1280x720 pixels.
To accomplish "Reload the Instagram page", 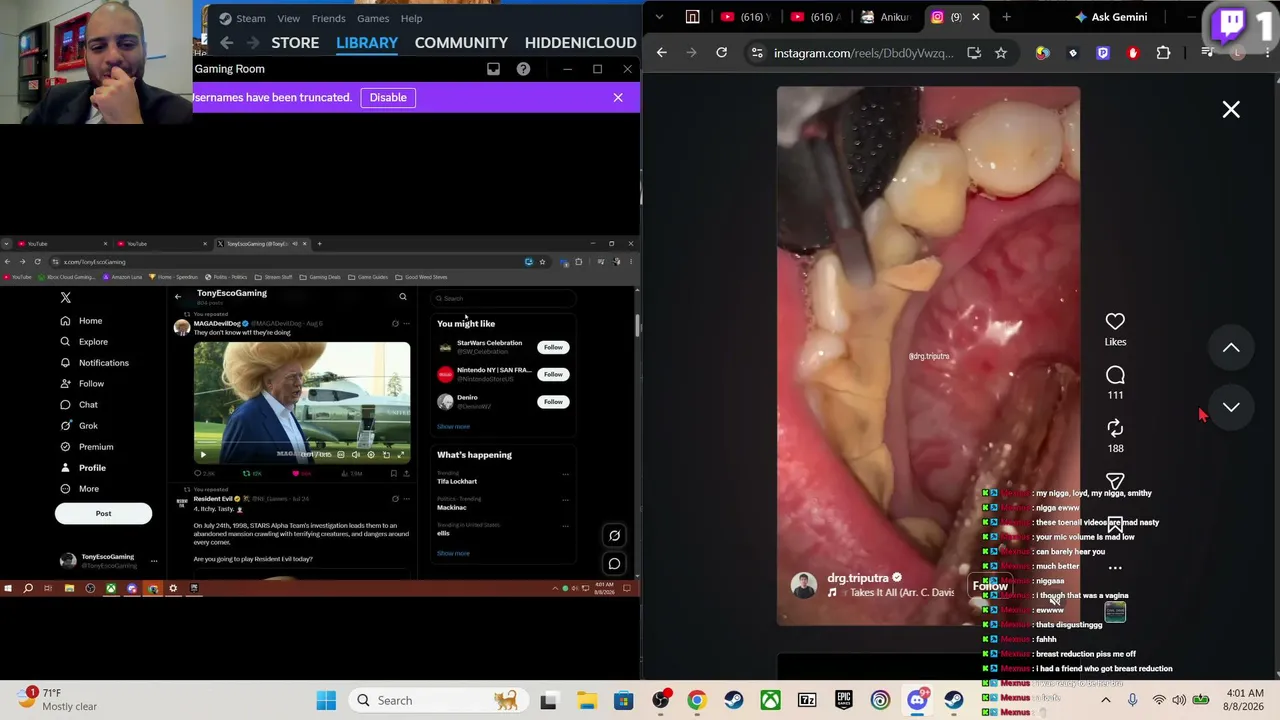I will (721, 53).
